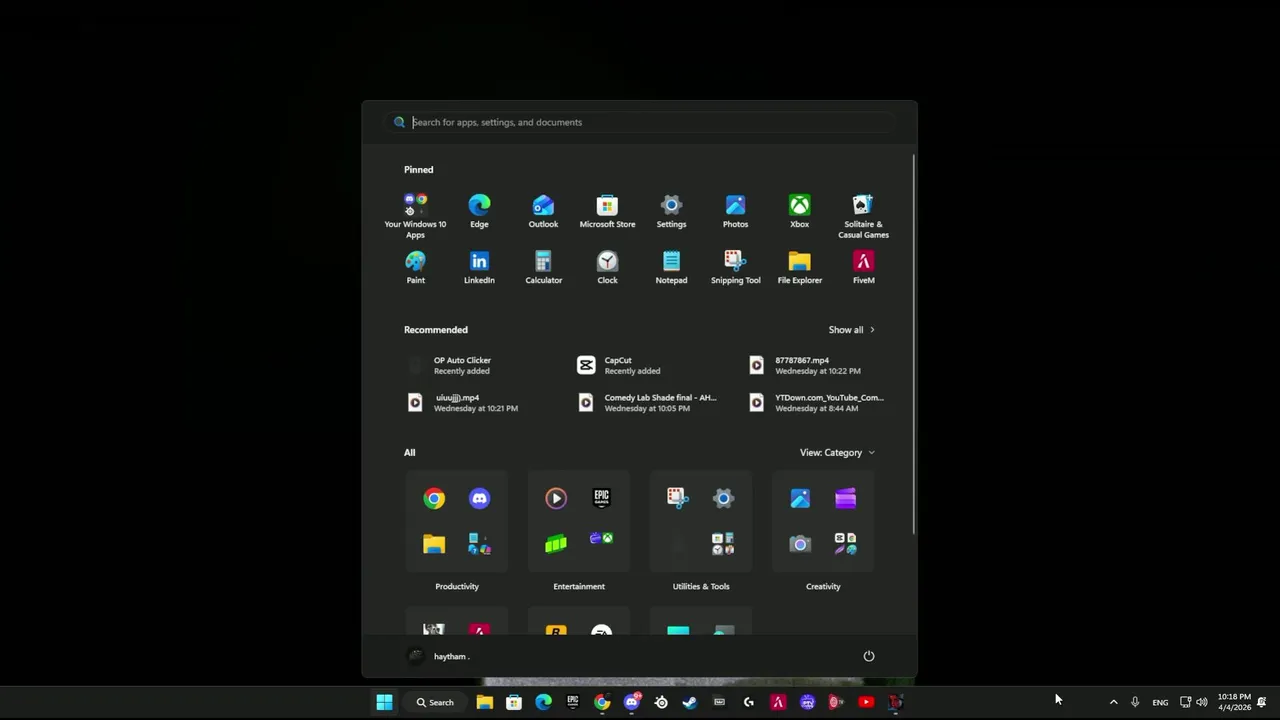Launch Outlook from the pinned section
Image resolution: width=1280 pixels, height=720 pixels.
pos(543,211)
